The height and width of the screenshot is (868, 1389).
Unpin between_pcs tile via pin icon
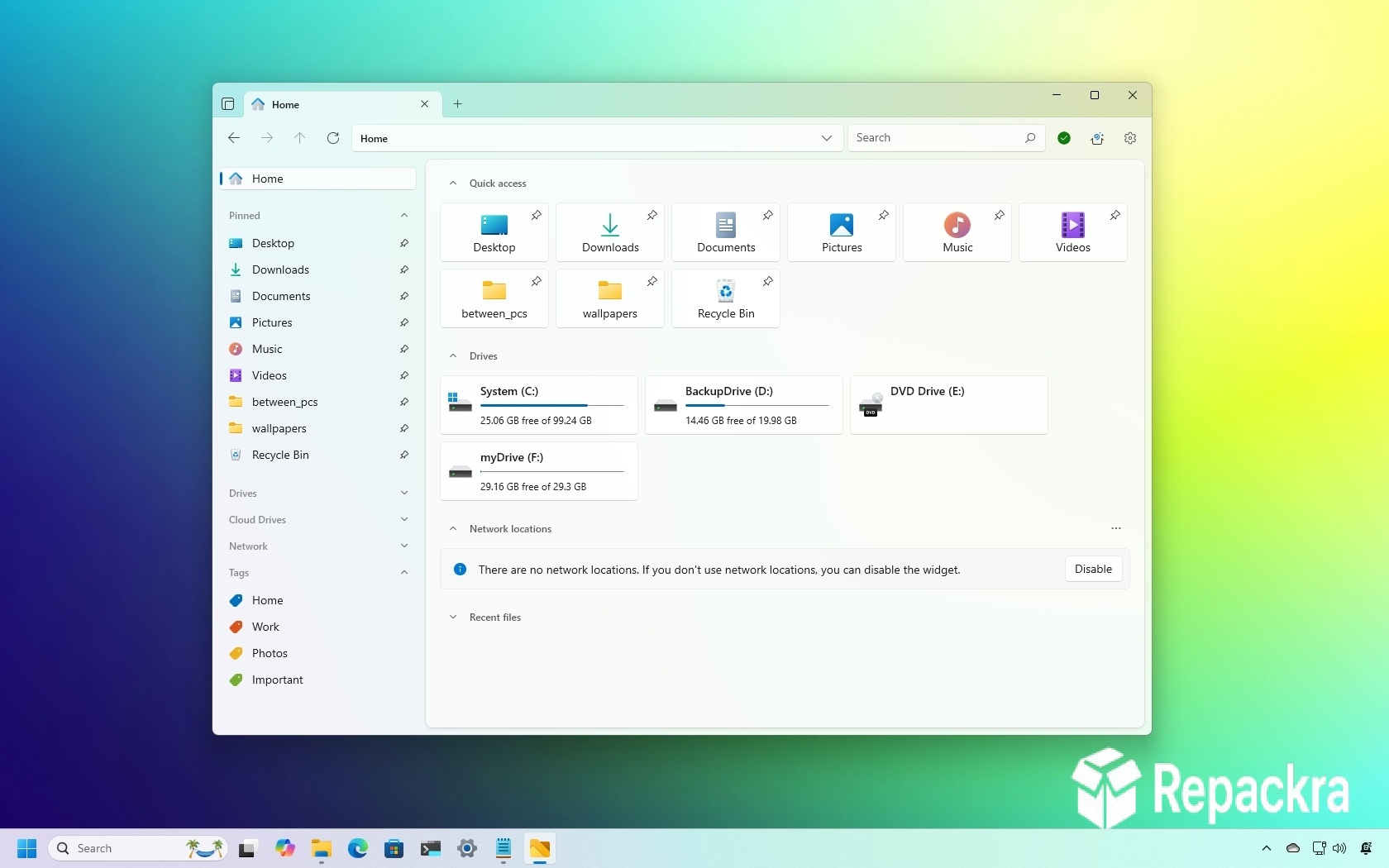(537, 281)
